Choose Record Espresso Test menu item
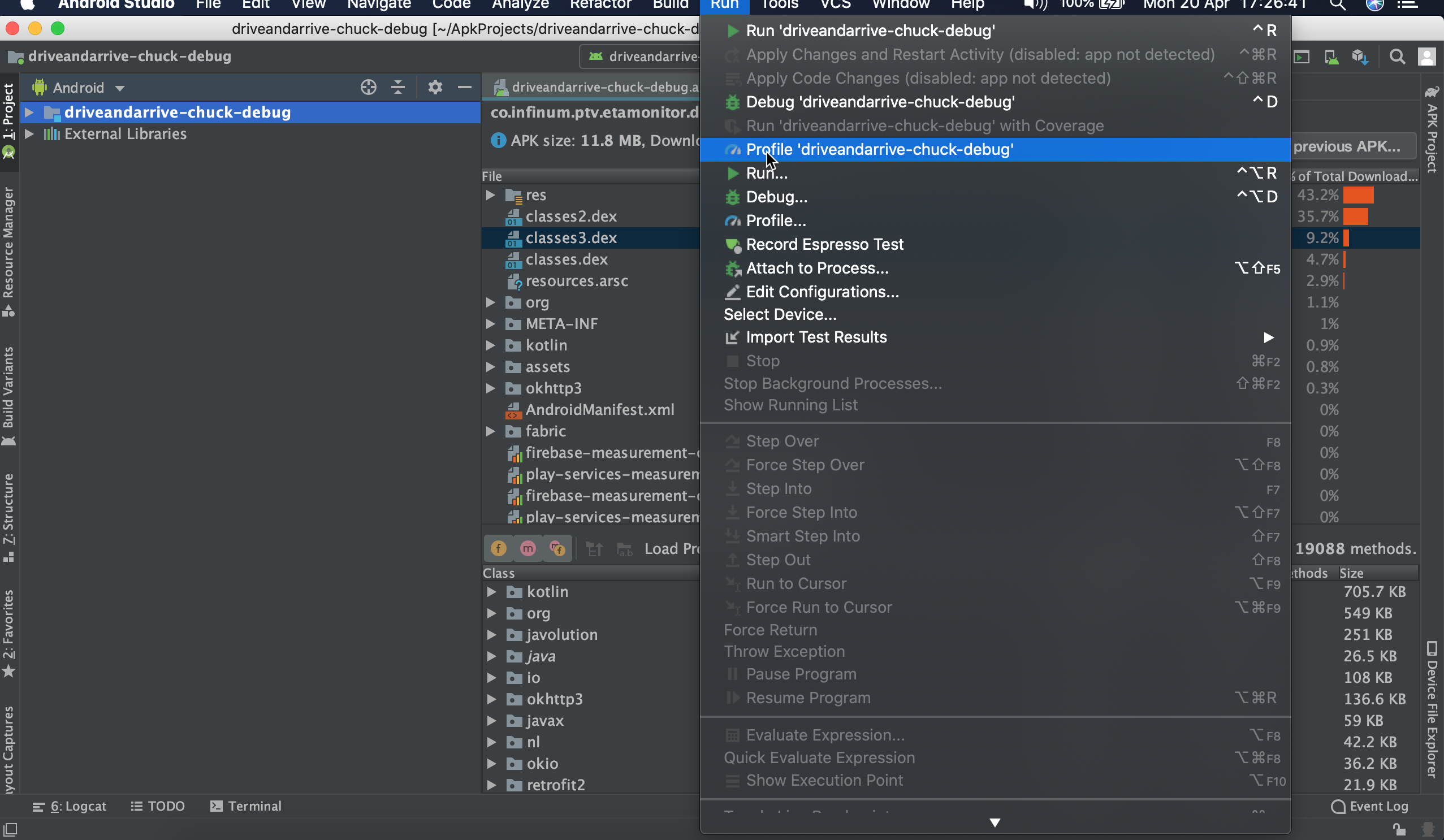The width and height of the screenshot is (1444, 840). pyautogui.click(x=824, y=244)
